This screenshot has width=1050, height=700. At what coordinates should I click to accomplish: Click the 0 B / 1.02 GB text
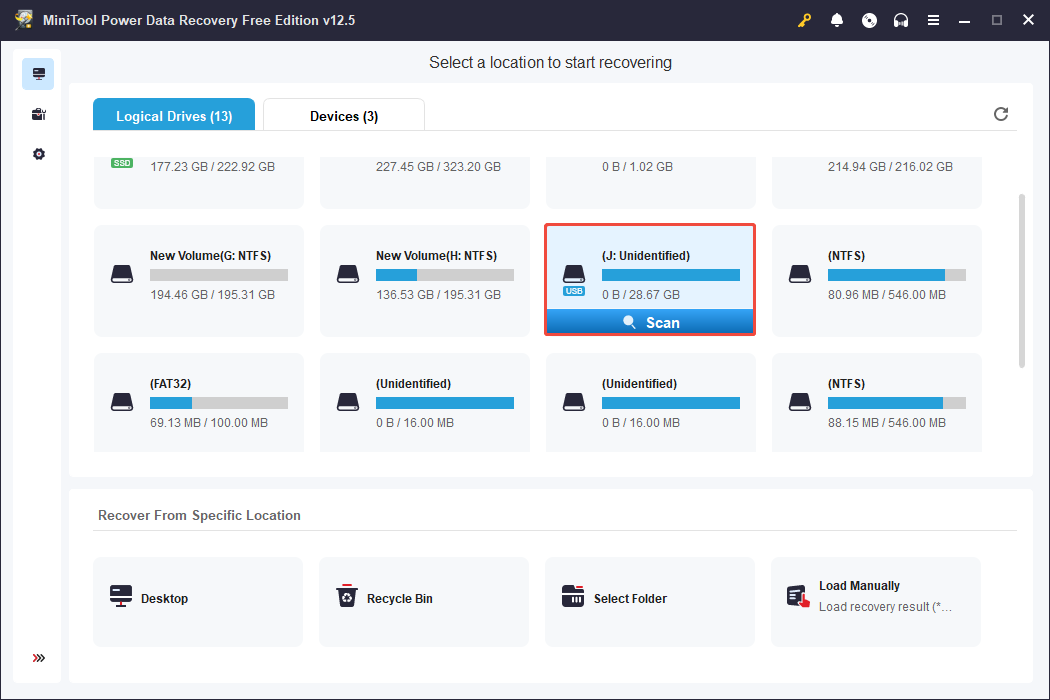pos(637,167)
